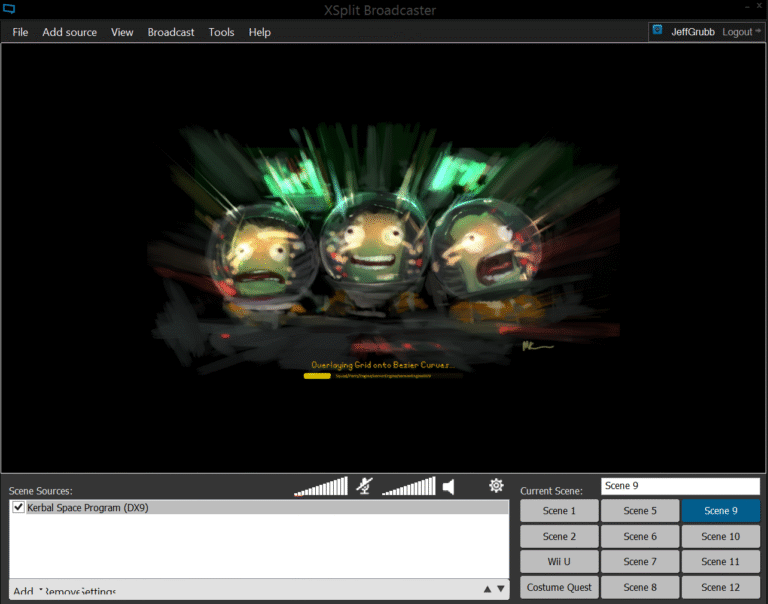The height and width of the screenshot is (604, 768).
Task: Click the Logout link
Action: 737,32
